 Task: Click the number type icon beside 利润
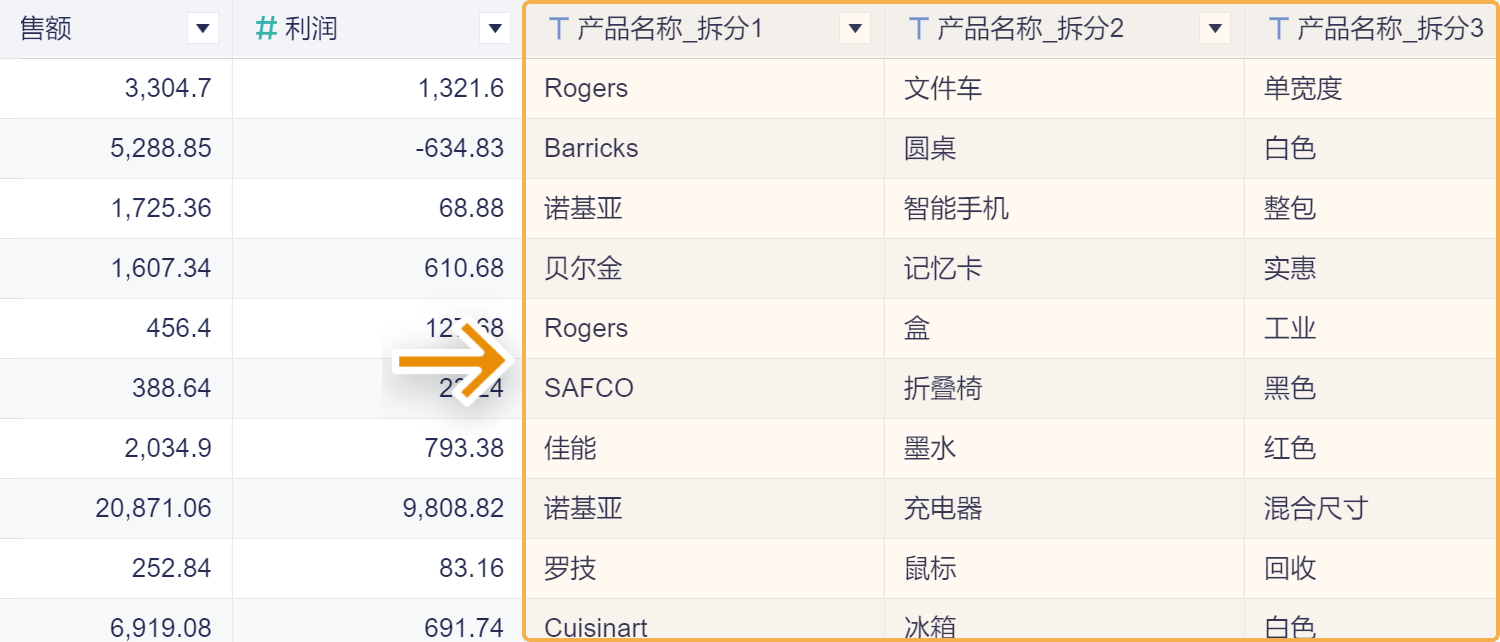point(266,29)
